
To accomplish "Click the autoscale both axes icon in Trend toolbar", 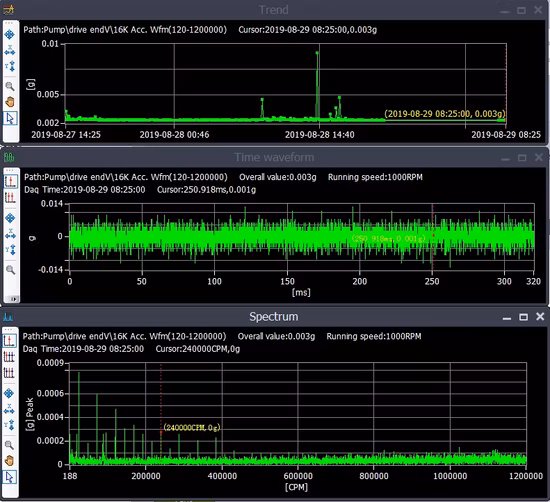I will coord(9,34).
